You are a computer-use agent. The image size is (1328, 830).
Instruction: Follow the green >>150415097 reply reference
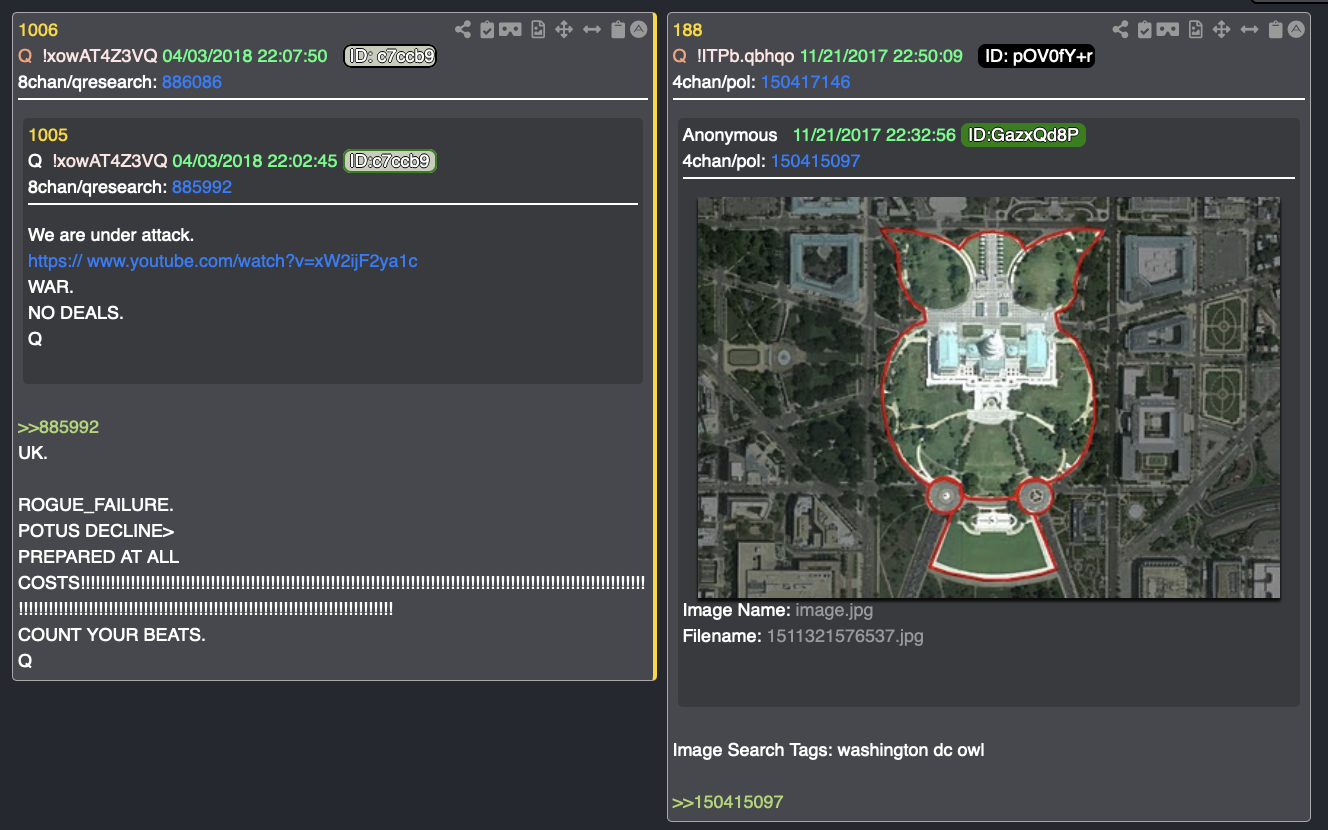point(728,802)
